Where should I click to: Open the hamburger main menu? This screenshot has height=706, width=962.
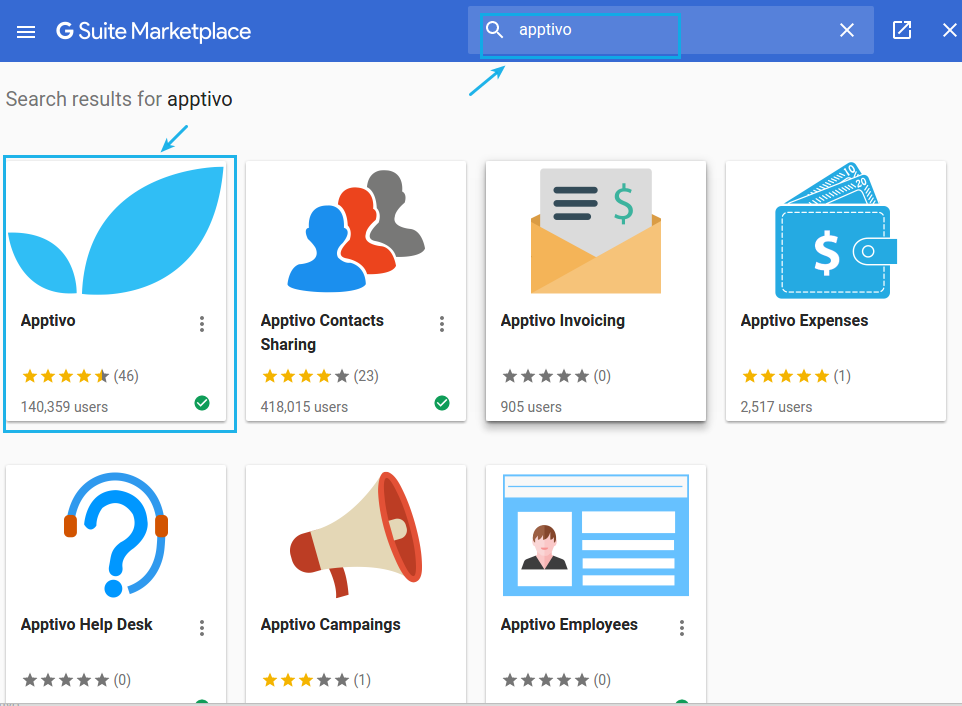(26, 31)
